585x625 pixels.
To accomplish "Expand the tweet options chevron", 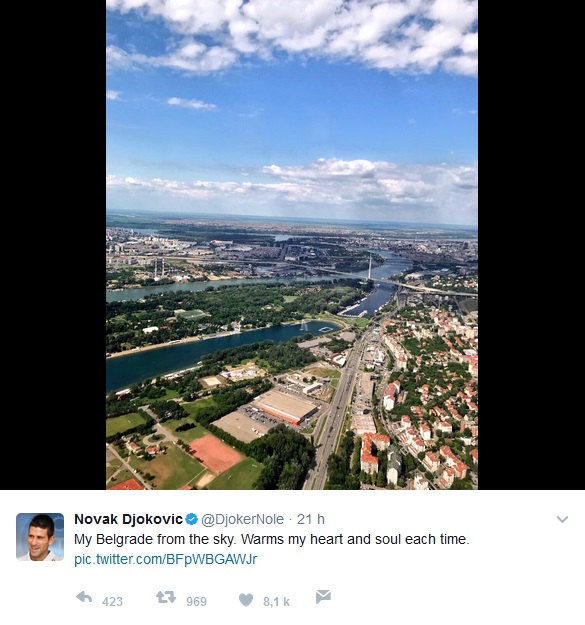I will (x=562, y=519).
